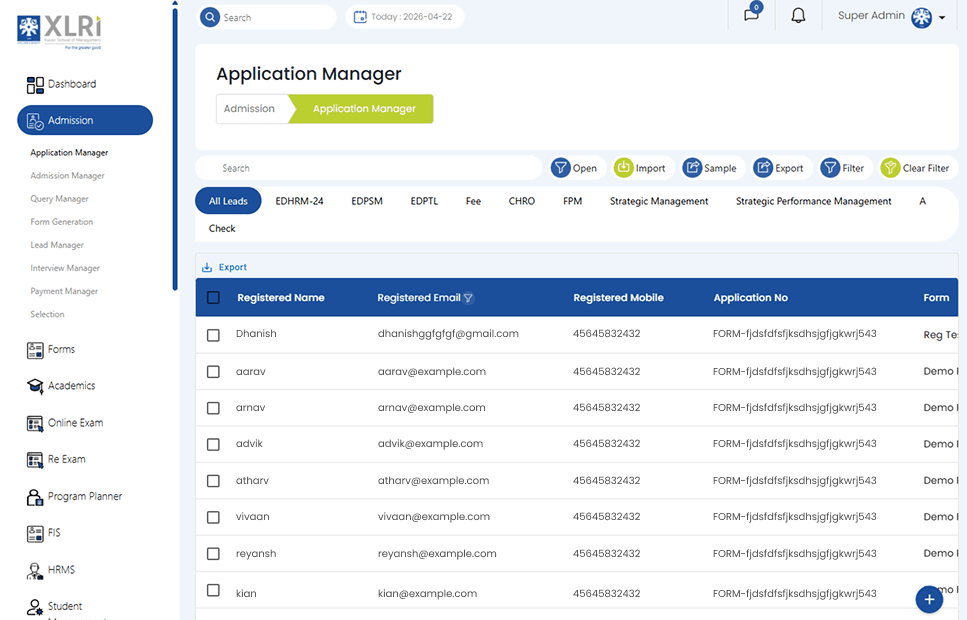Click the download icon beside Export link

click(x=207, y=267)
